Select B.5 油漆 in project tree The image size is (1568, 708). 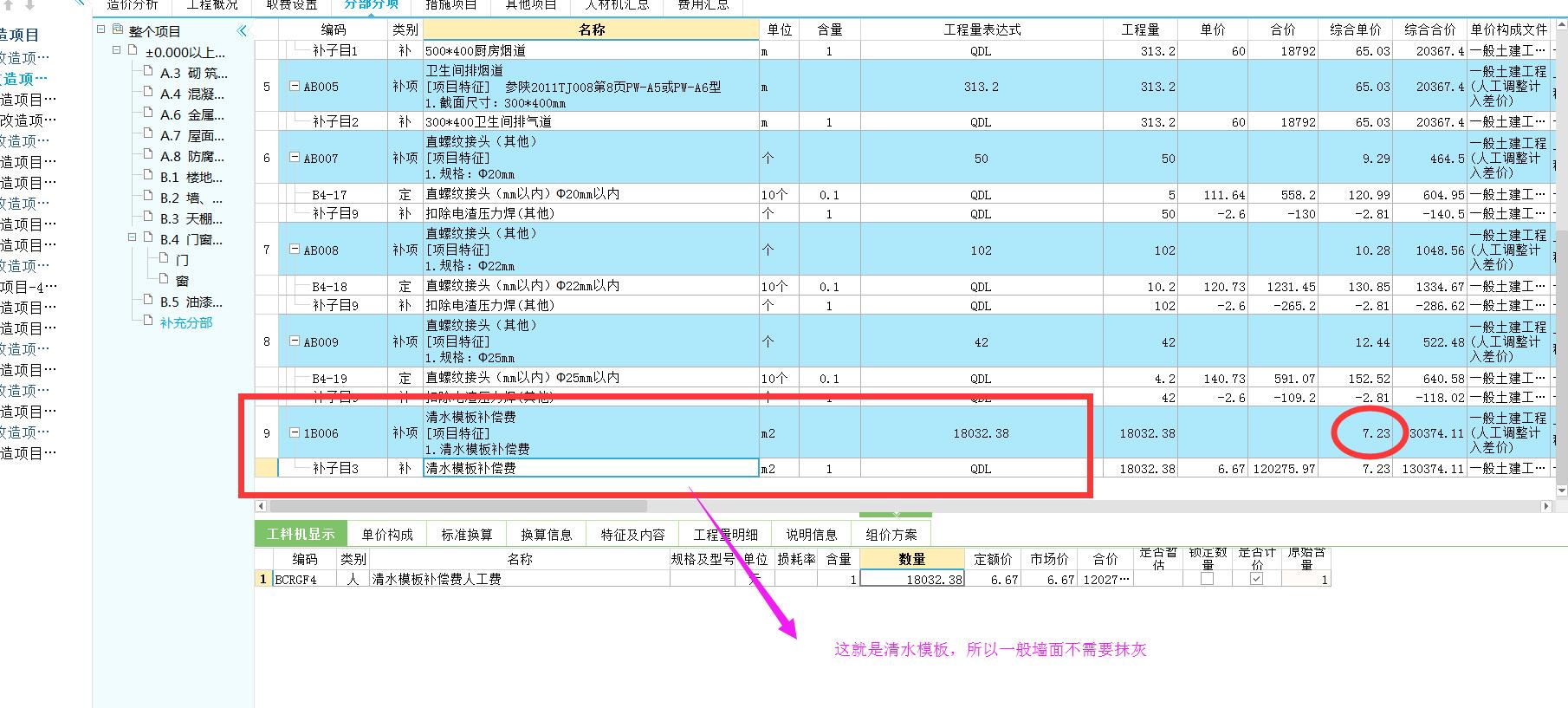[191, 302]
